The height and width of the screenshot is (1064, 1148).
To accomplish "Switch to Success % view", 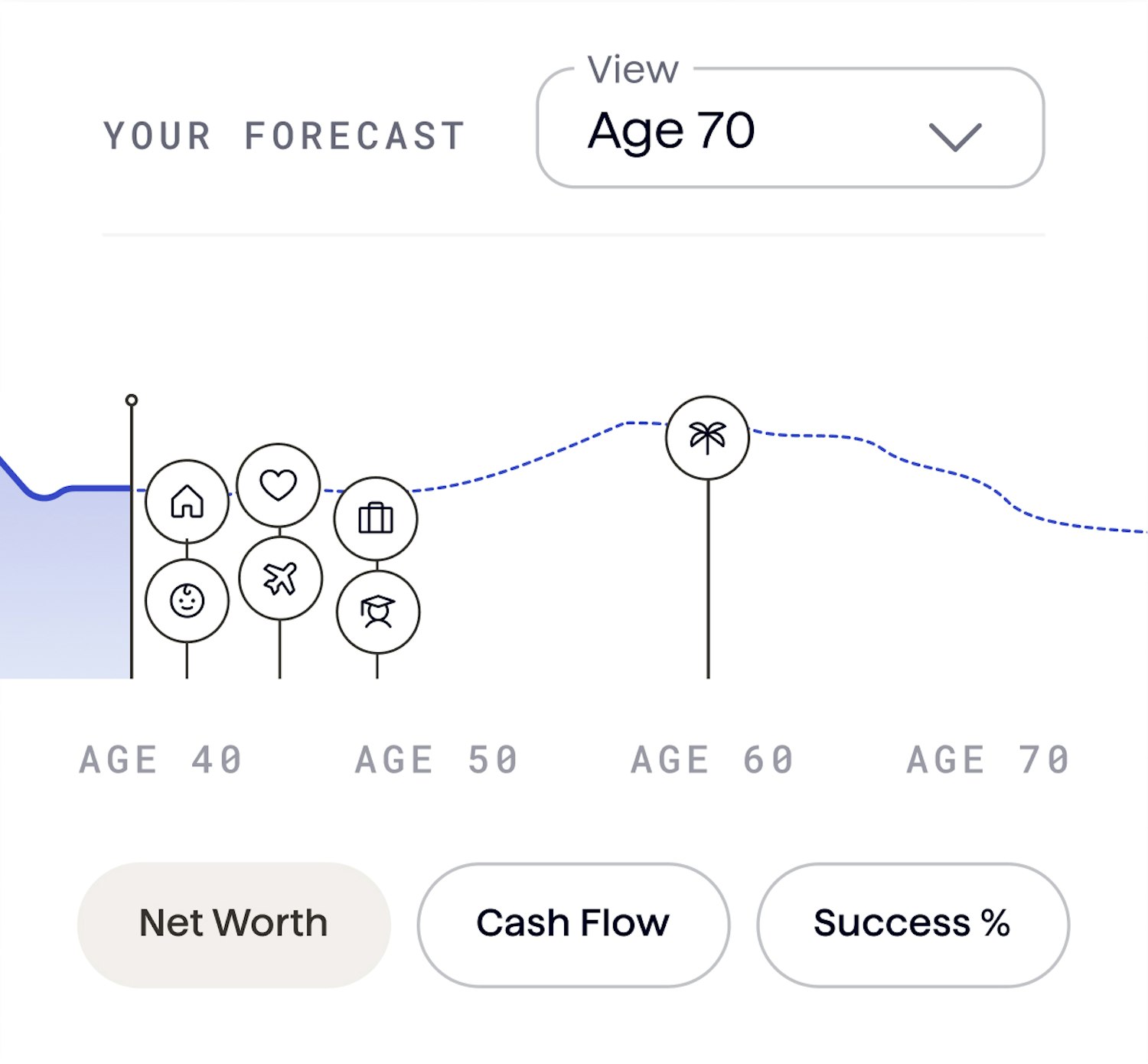I will click(913, 925).
